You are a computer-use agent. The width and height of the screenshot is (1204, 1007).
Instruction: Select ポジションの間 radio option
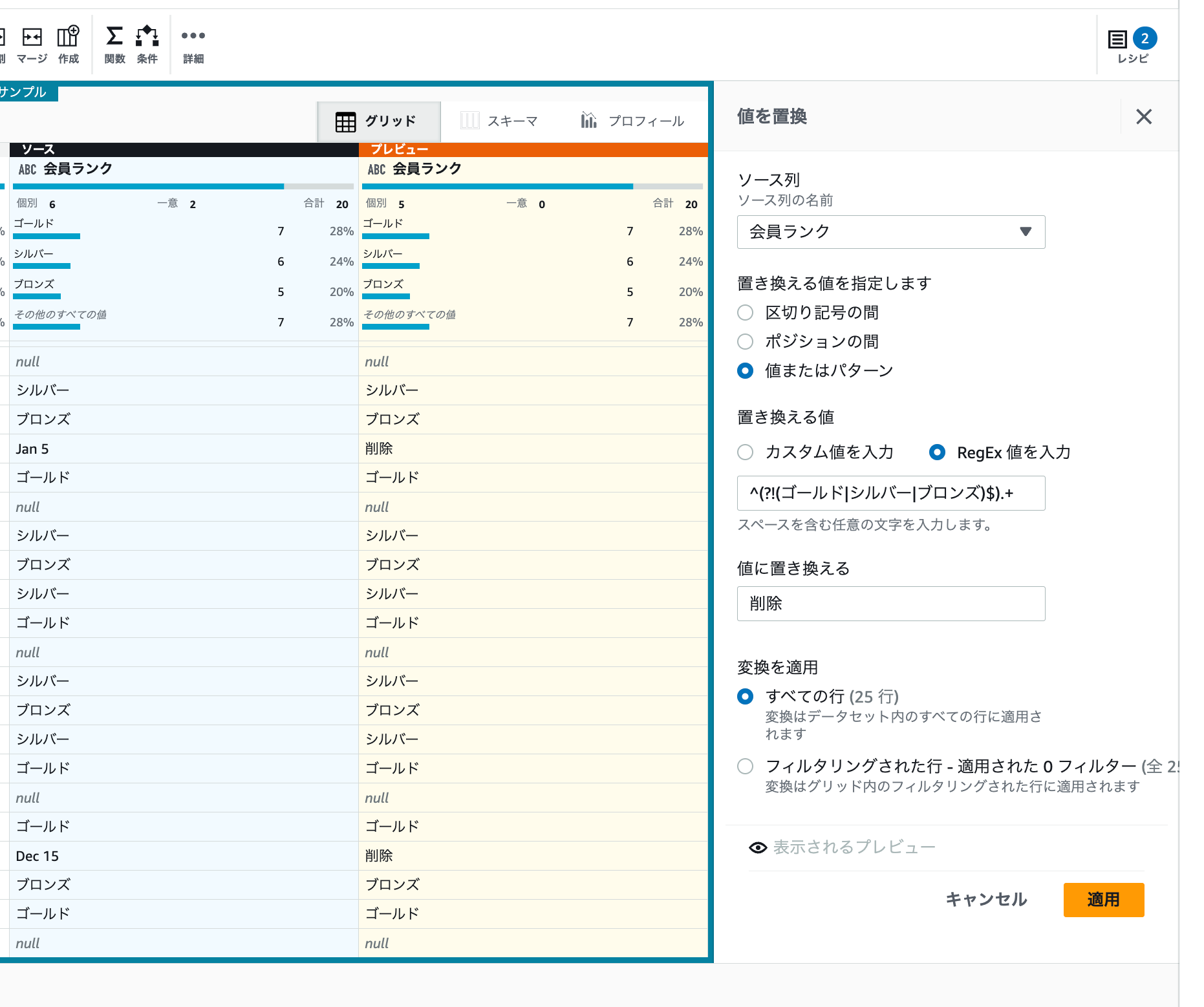click(x=746, y=341)
